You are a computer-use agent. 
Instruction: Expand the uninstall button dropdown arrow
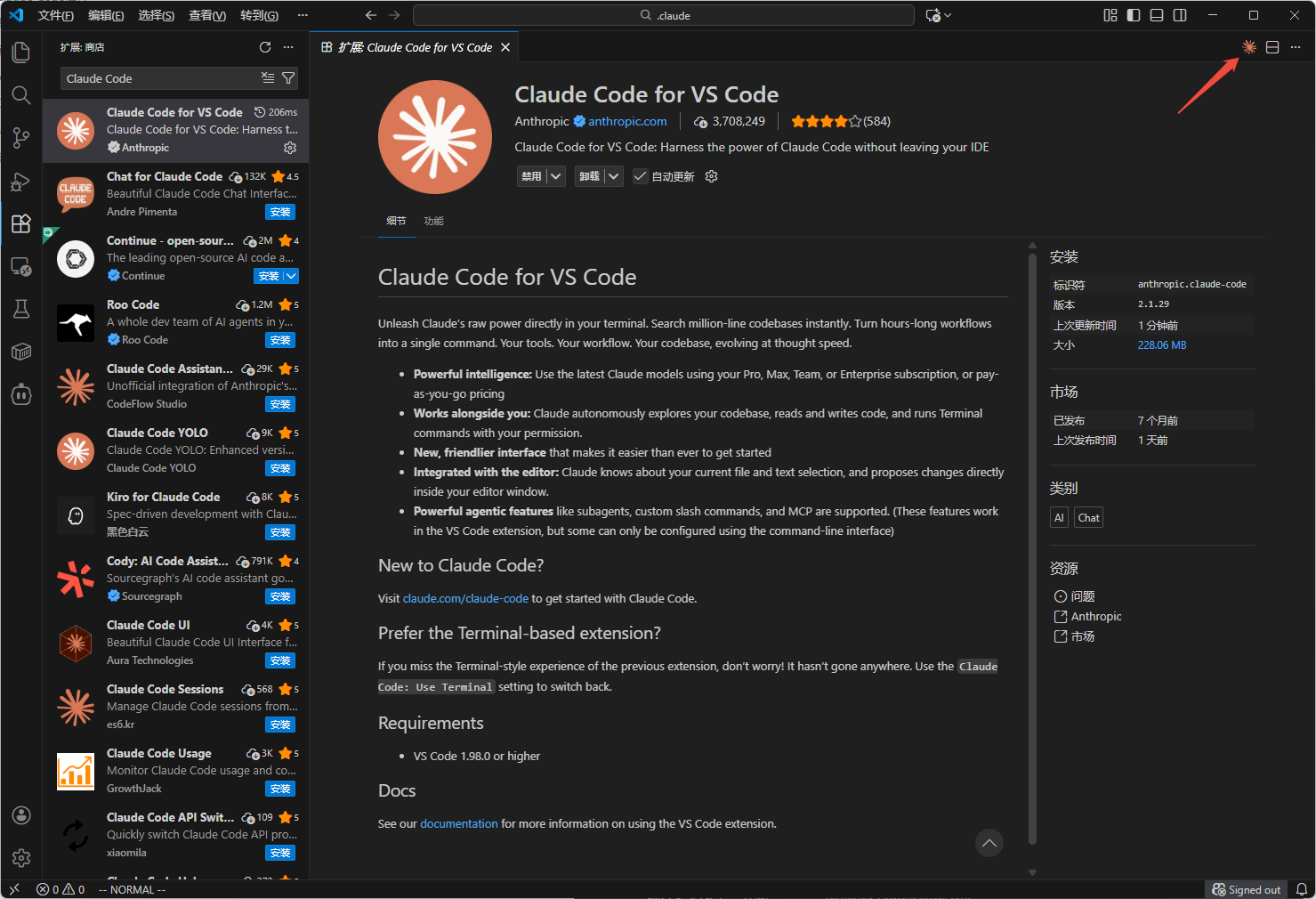click(x=613, y=176)
